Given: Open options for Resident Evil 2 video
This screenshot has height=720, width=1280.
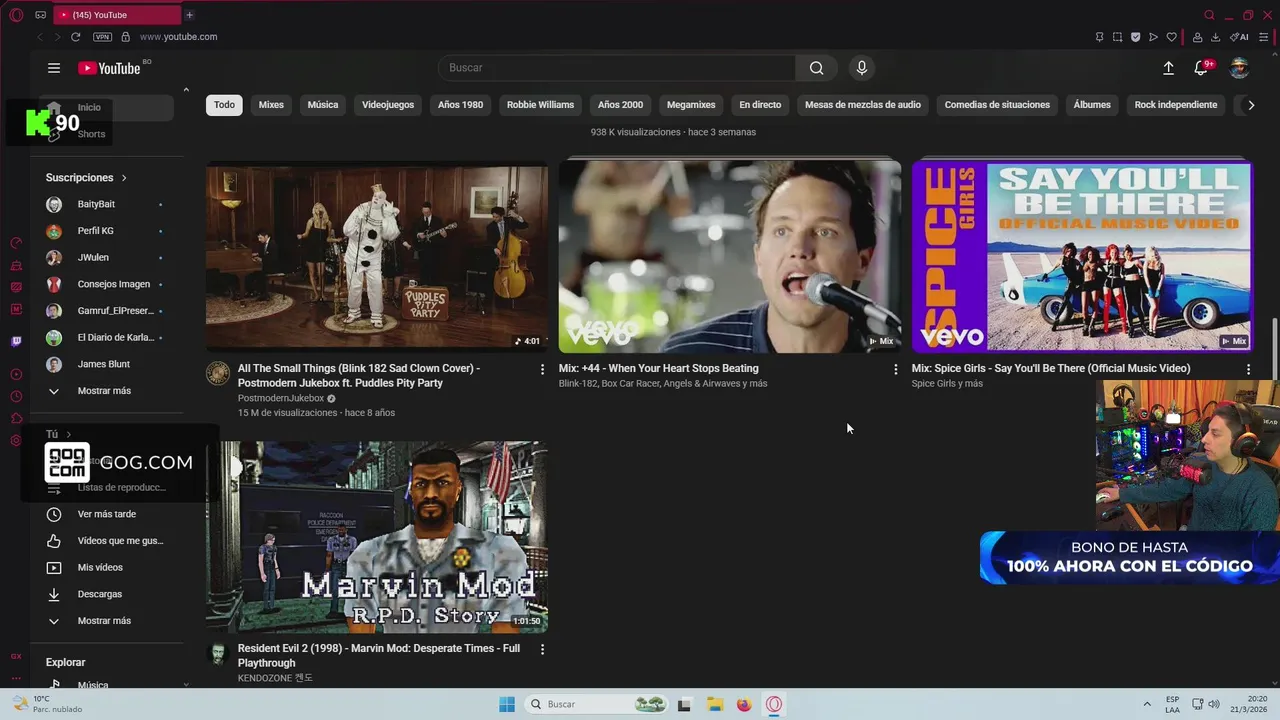Looking at the screenshot, I should point(542,649).
